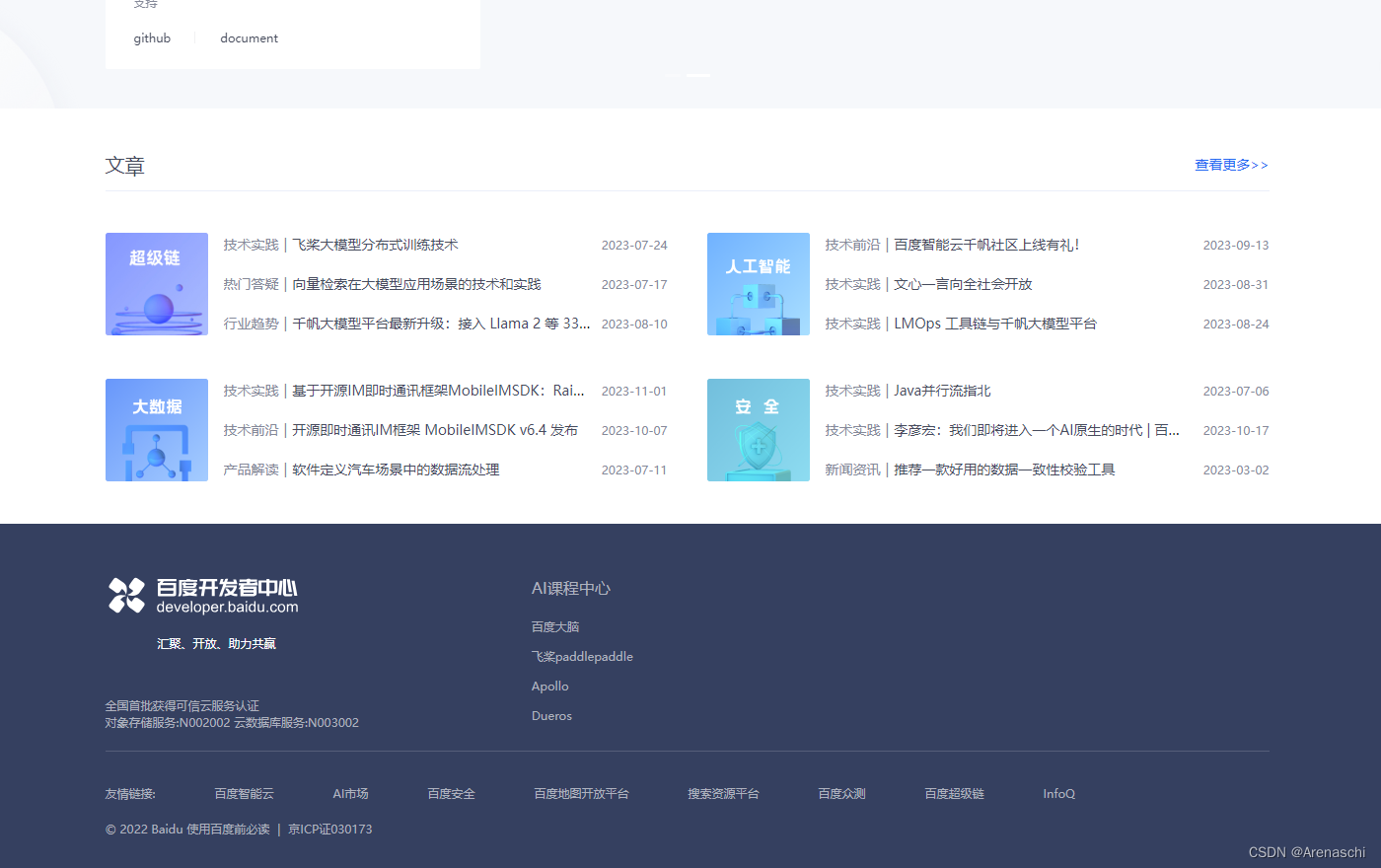The image size is (1381, 868).
Task: Open 飞桨paddlepaddle footer link
Action: tap(582, 656)
